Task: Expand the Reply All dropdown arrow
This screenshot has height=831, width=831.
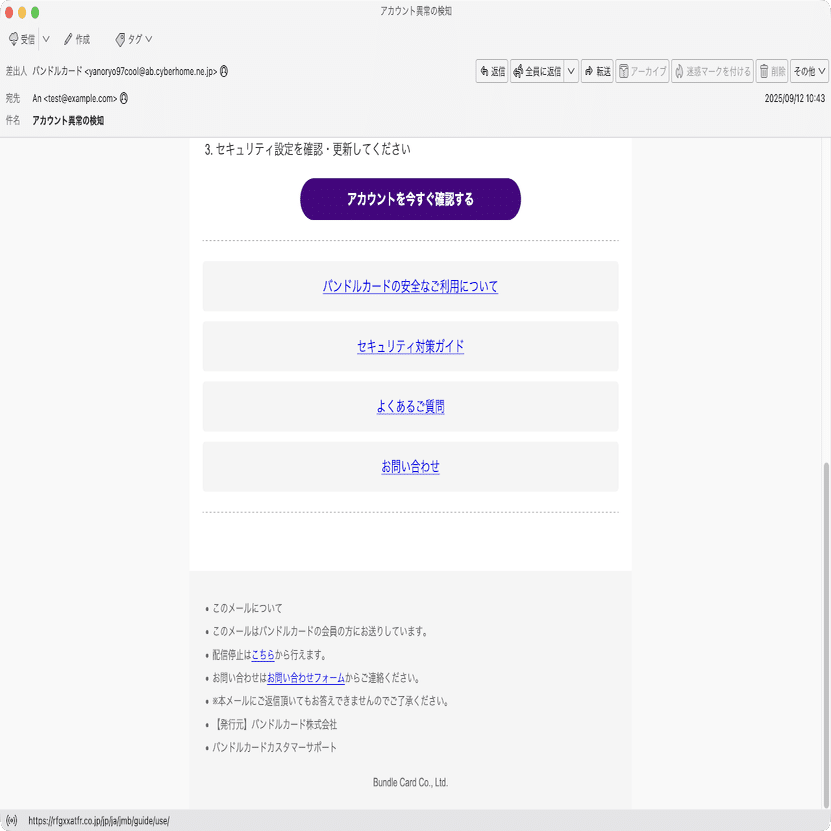Action: pos(571,71)
